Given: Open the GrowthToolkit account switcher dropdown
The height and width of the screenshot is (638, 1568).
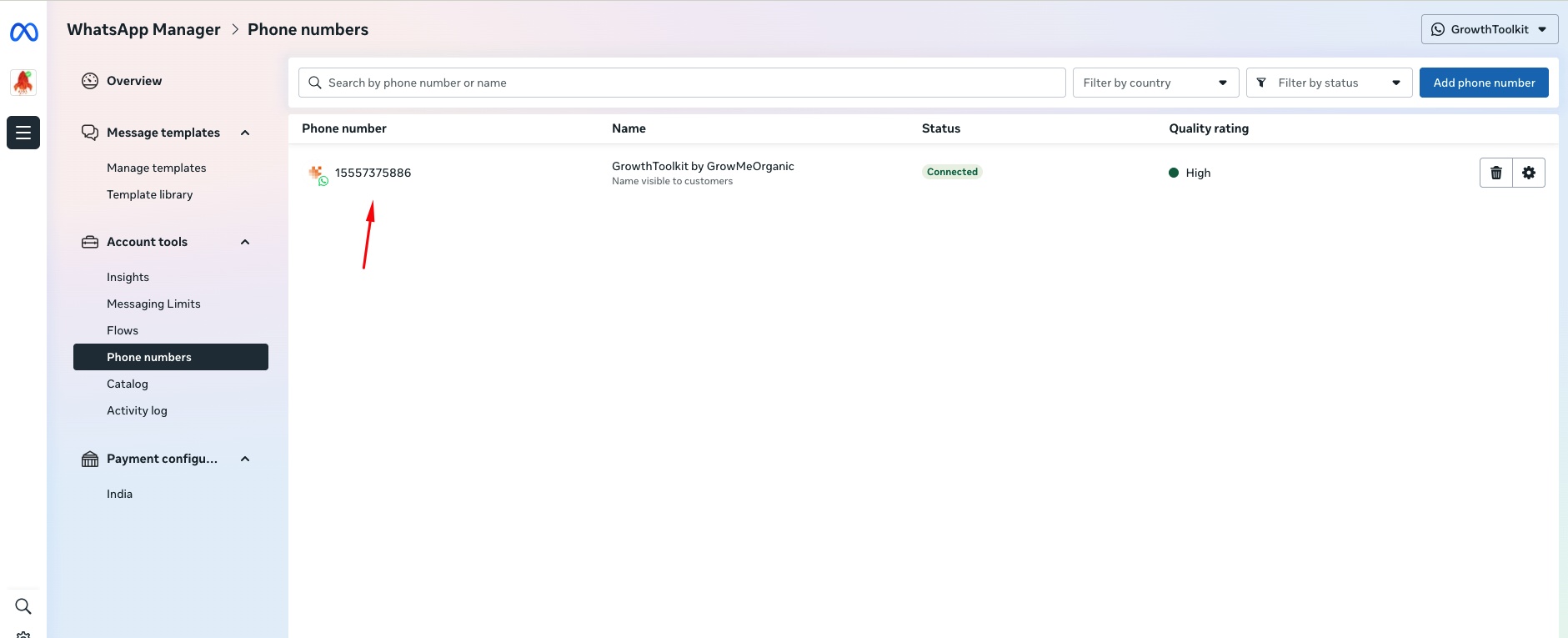Looking at the screenshot, I should tap(1490, 29).
